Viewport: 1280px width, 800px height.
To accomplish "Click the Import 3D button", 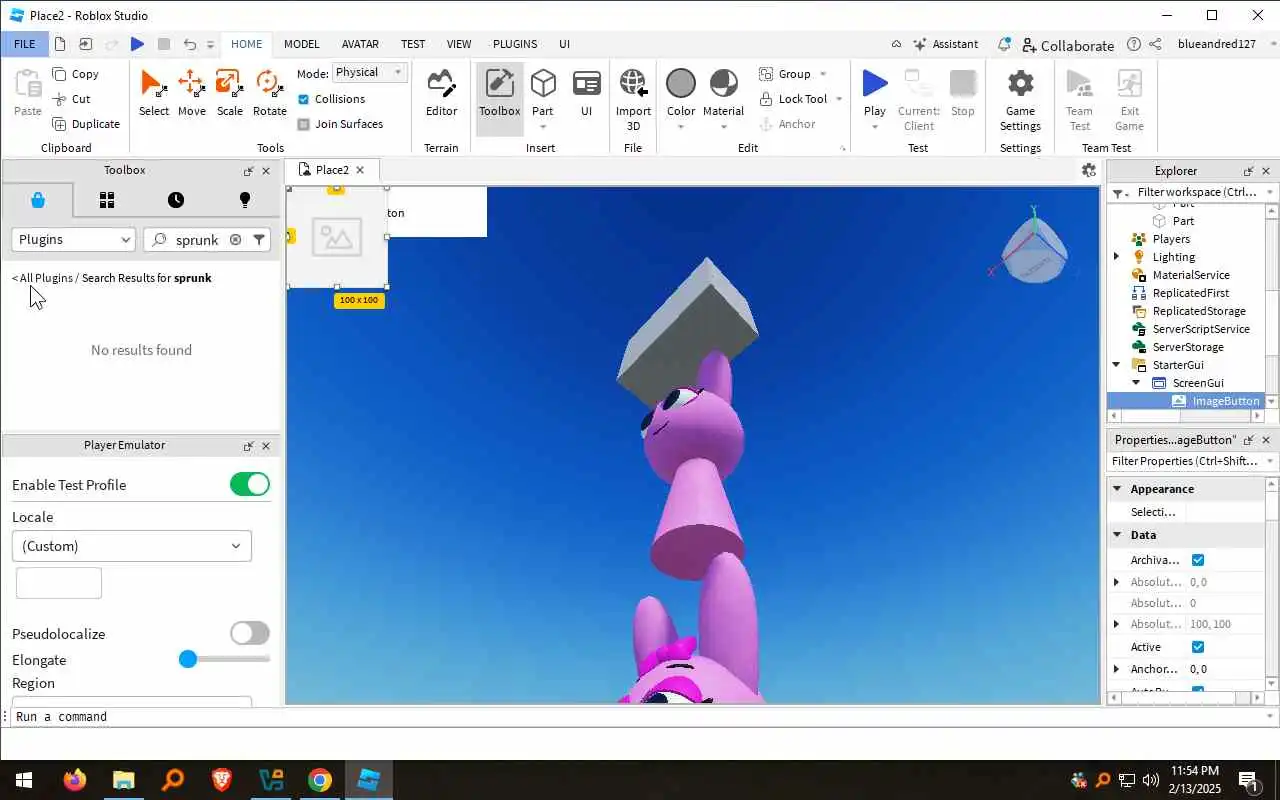I will coord(633,99).
